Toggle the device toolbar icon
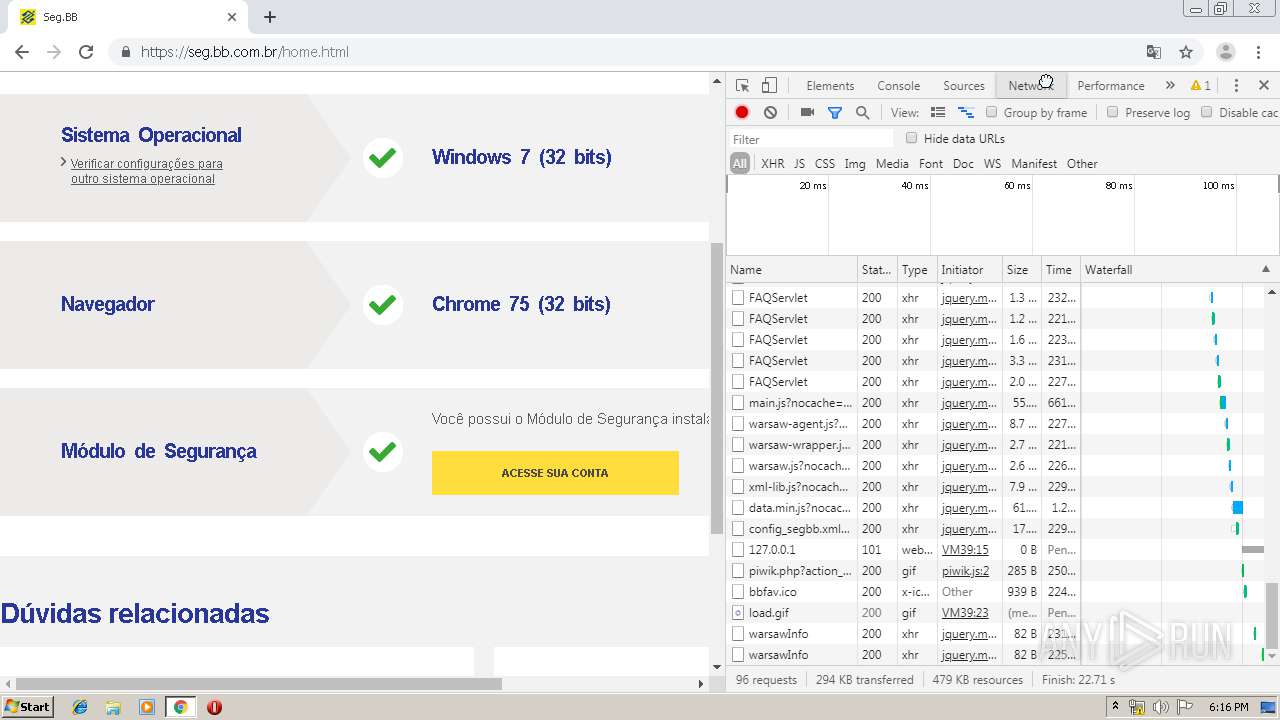 pyautogui.click(x=769, y=86)
